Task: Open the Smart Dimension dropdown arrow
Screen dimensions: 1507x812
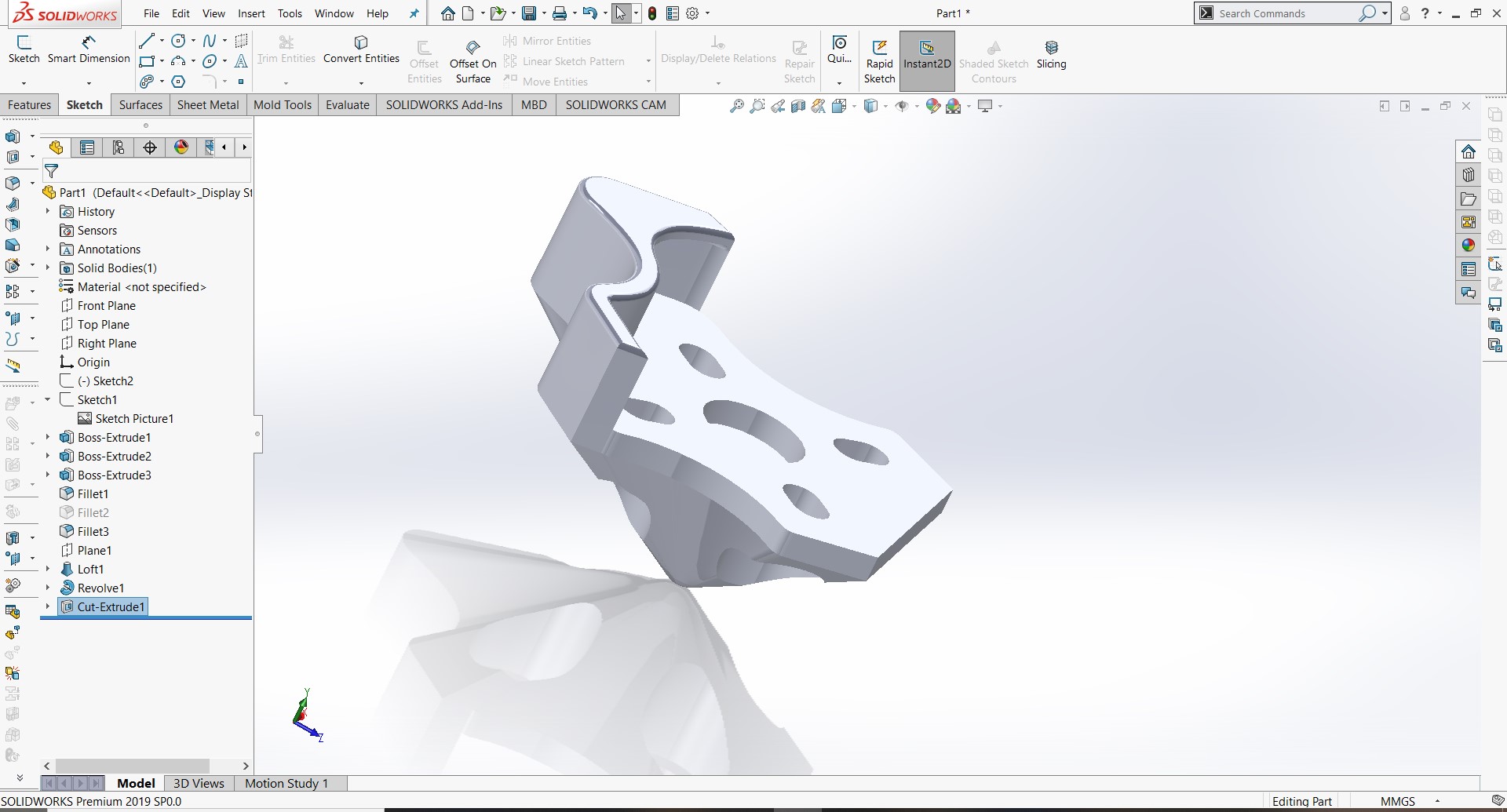Action: coord(89,82)
